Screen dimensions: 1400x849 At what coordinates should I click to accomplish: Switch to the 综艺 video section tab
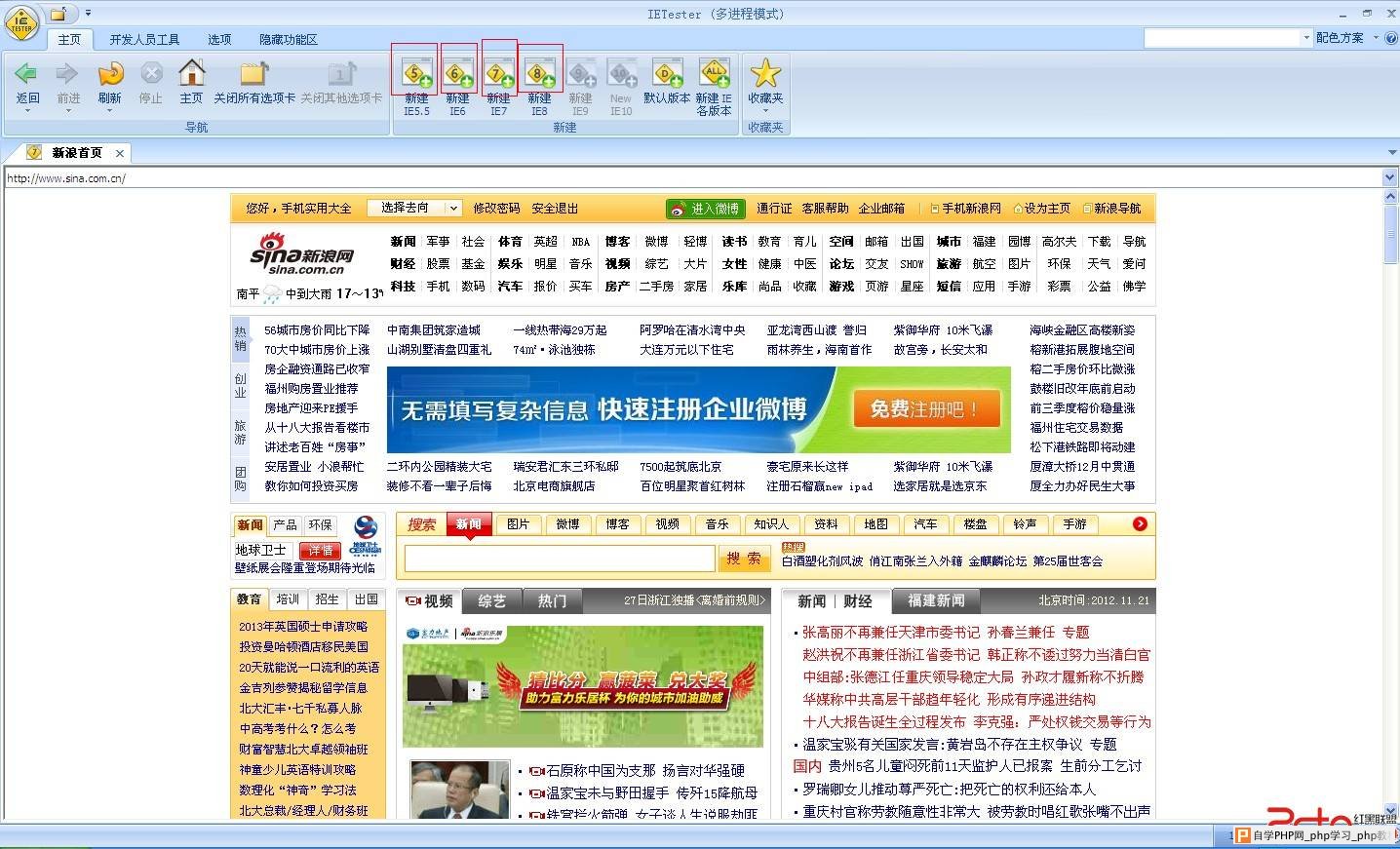pos(491,601)
